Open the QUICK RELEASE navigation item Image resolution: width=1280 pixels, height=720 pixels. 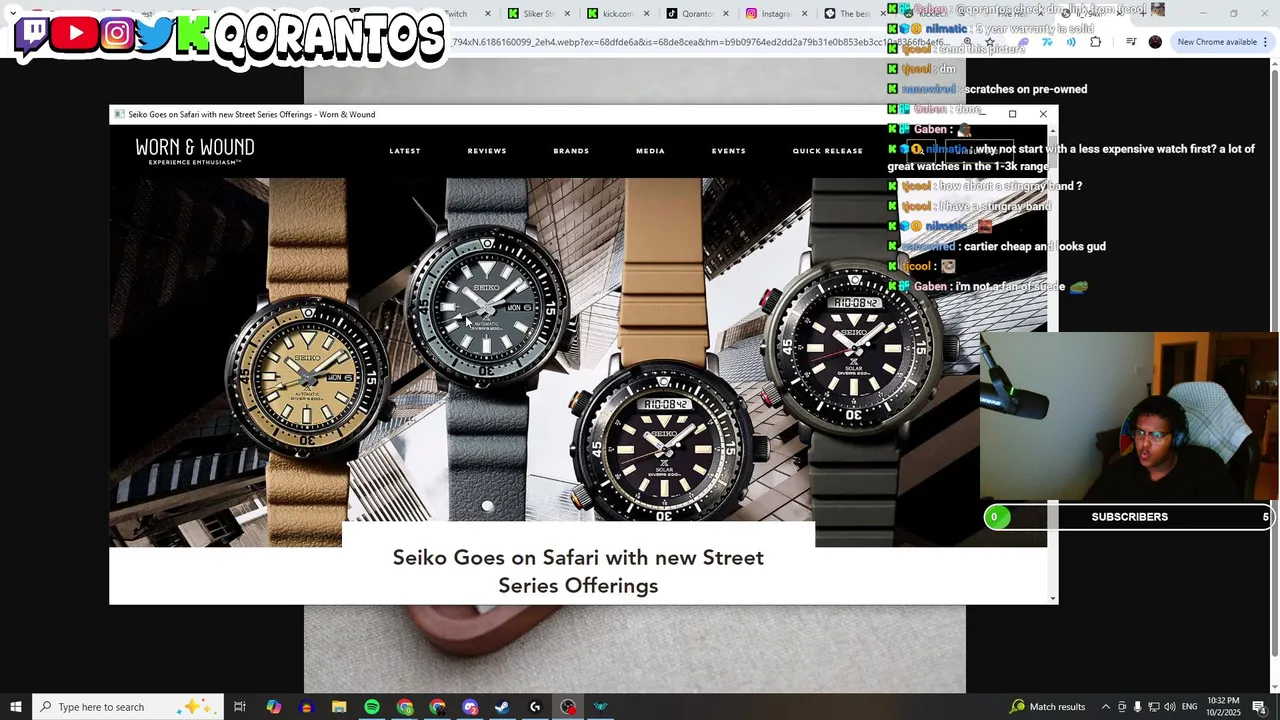pos(827,151)
